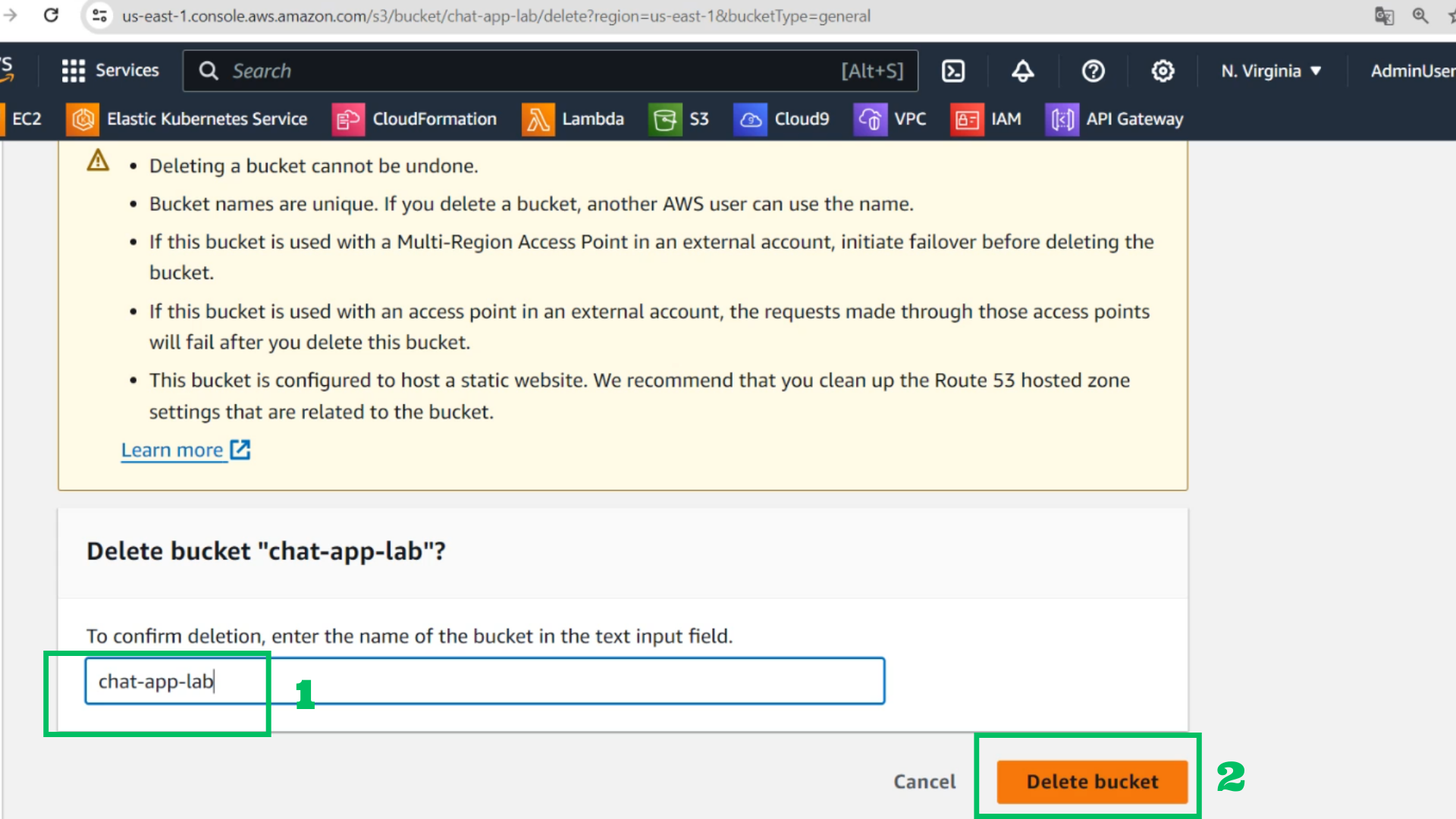This screenshot has width=1456, height=819.
Task: Focus the bucket name confirmation field
Action: 485,681
